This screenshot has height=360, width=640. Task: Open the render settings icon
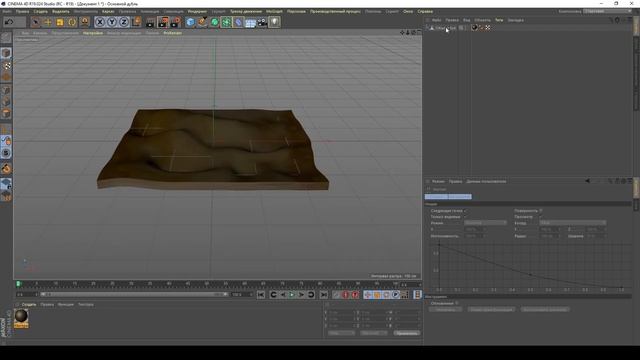tap(176, 22)
